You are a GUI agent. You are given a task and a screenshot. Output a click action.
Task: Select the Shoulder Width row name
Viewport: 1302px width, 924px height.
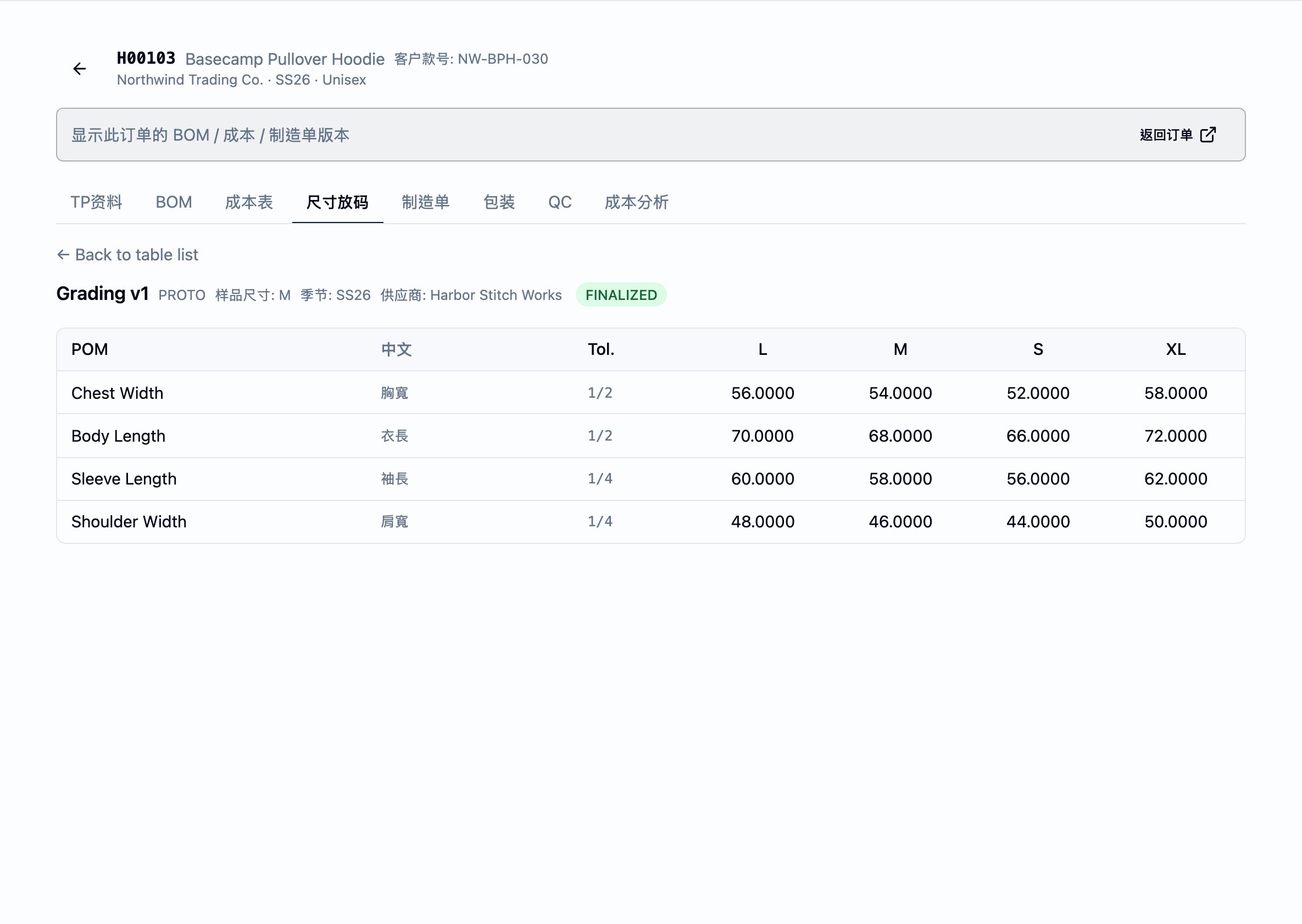129,522
